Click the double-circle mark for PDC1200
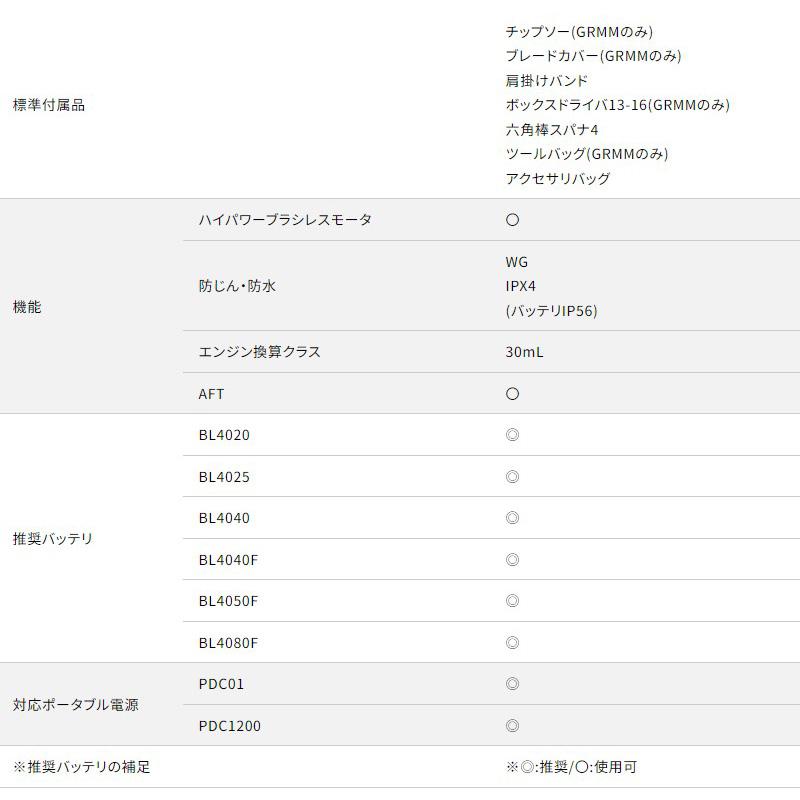This screenshot has height=800, width=800. tap(513, 726)
